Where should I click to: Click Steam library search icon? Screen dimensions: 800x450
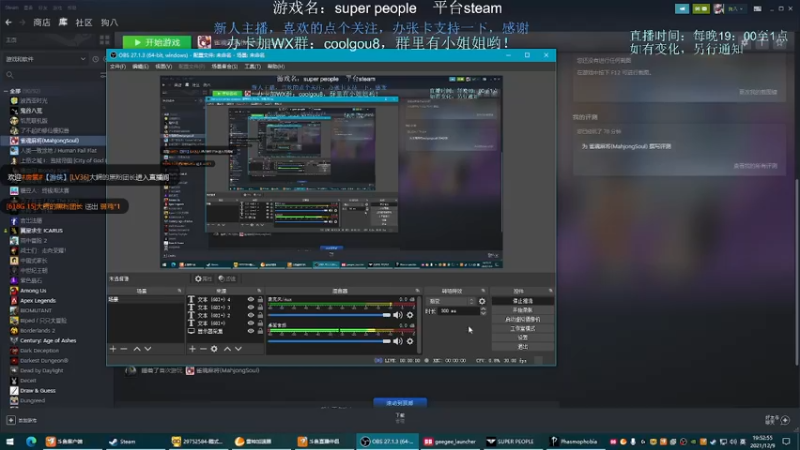(9, 75)
